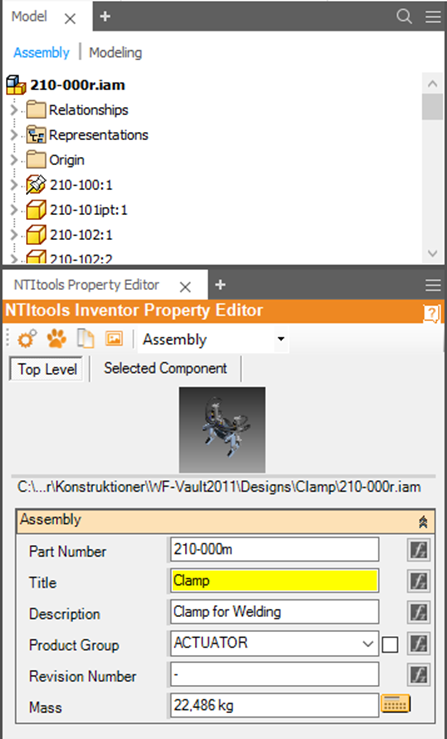Collapse the Assembly properties section
The width and height of the screenshot is (447, 739).
tap(423, 521)
